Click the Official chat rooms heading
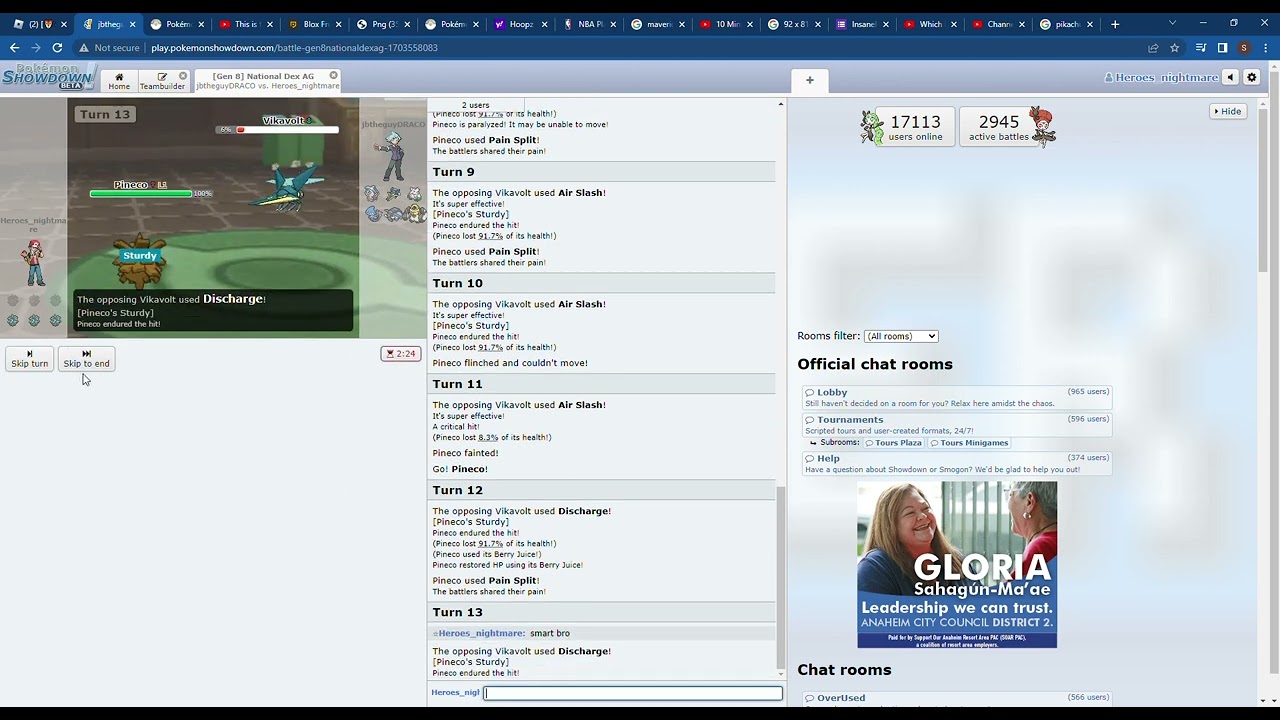 (x=875, y=364)
